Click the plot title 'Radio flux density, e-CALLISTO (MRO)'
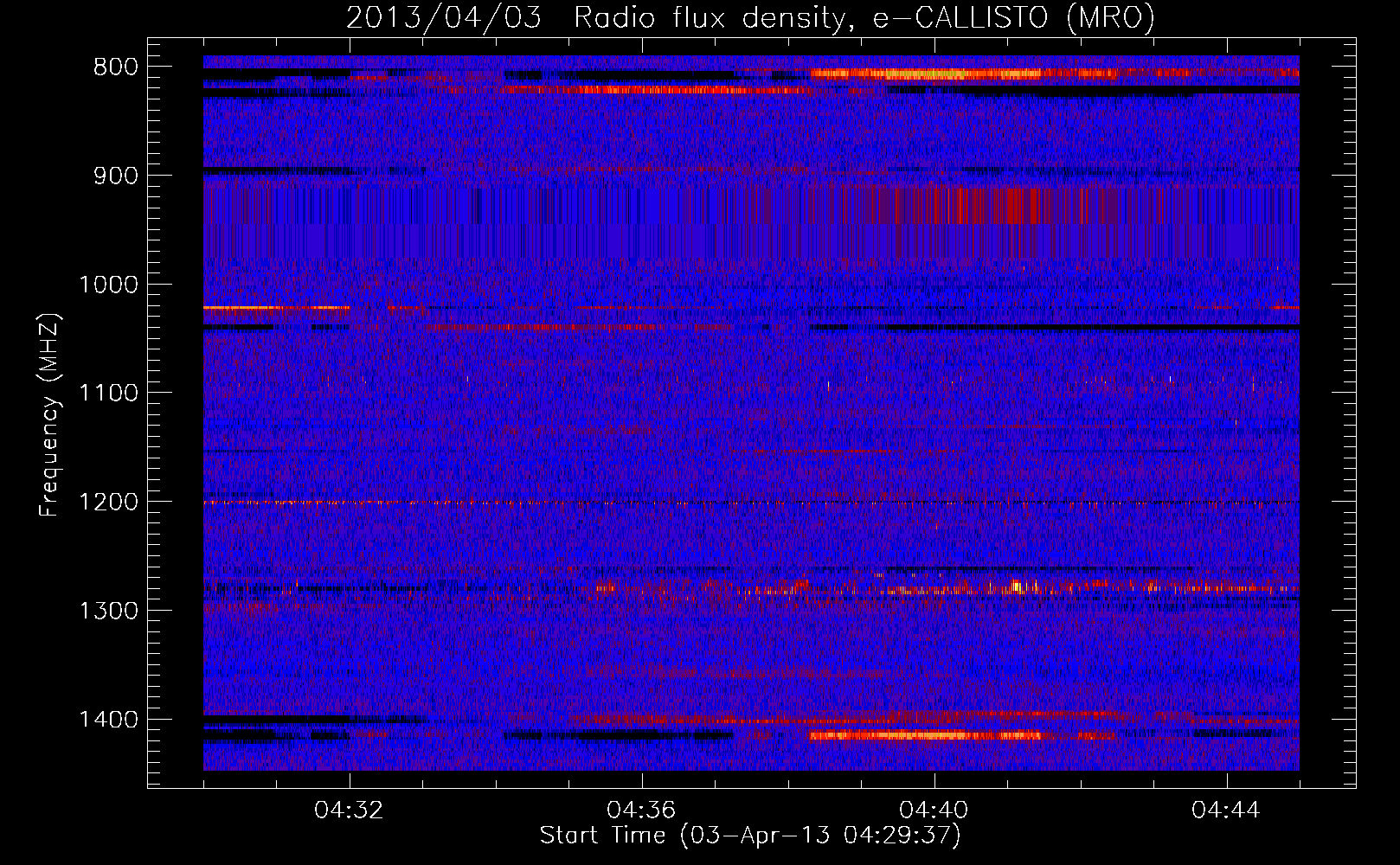The height and width of the screenshot is (865, 1400). (x=864, y=18)
